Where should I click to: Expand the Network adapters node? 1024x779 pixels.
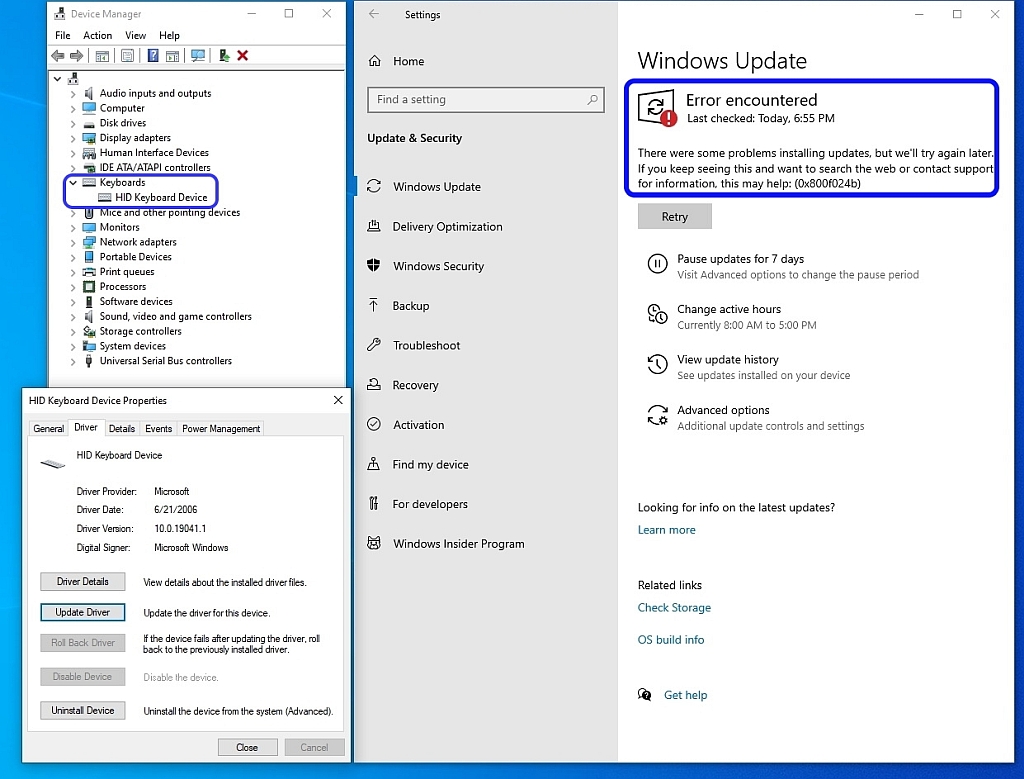[x=73, y=242]
